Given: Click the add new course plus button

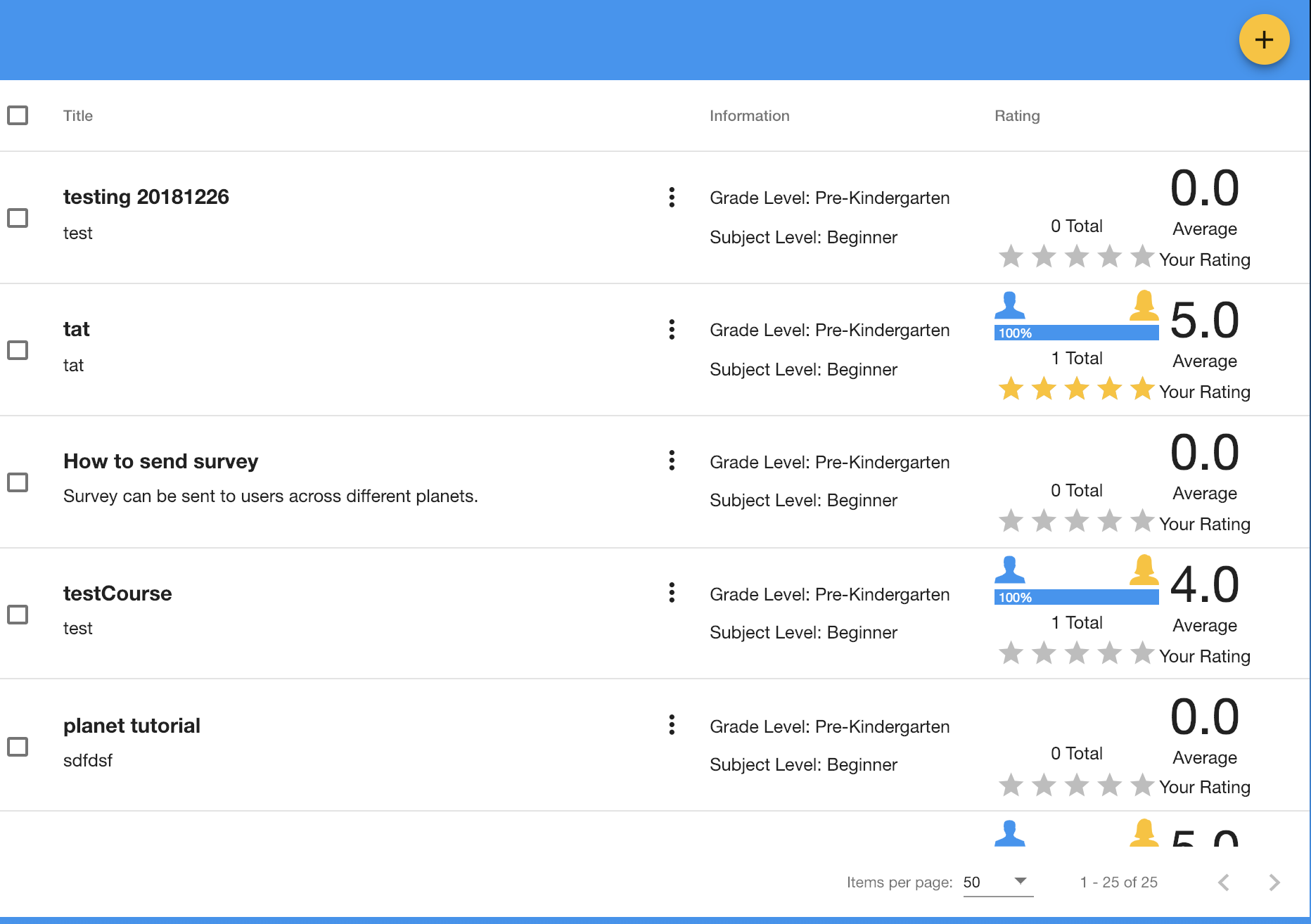Looking at the screenshot, I should (1264, 40).
